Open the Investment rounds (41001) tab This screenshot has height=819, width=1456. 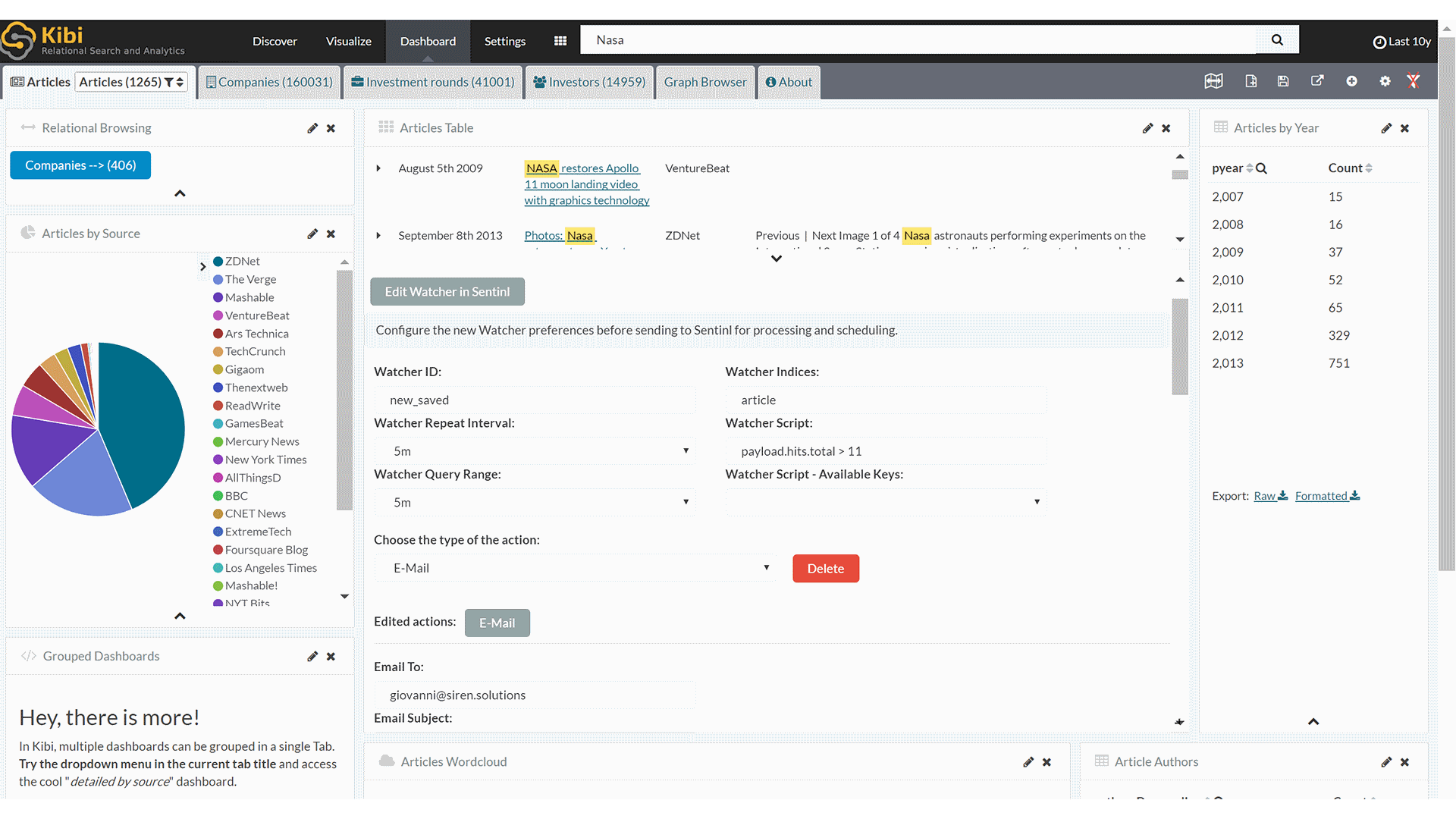point(432,82)
